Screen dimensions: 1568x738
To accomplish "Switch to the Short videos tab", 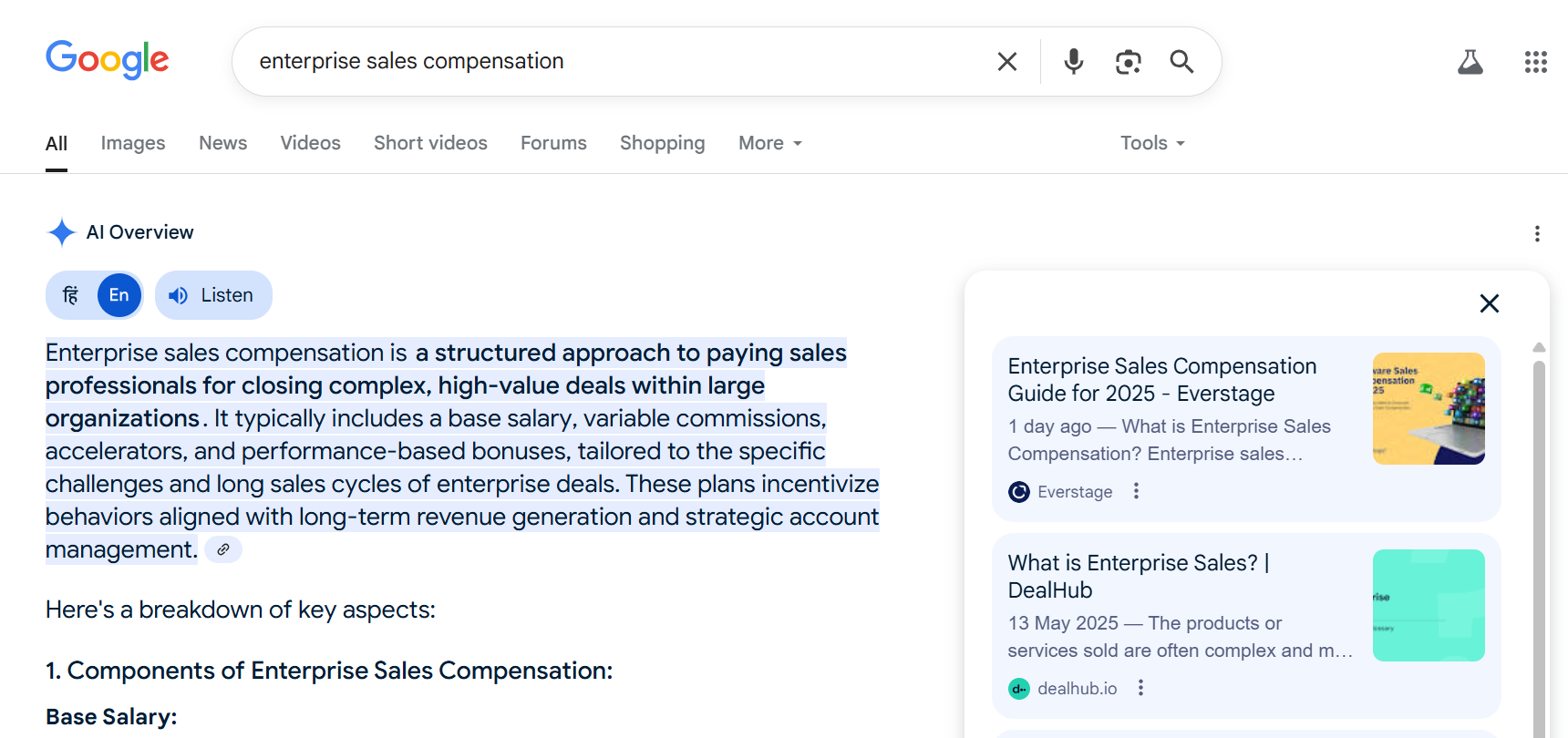I will [430, 143].
